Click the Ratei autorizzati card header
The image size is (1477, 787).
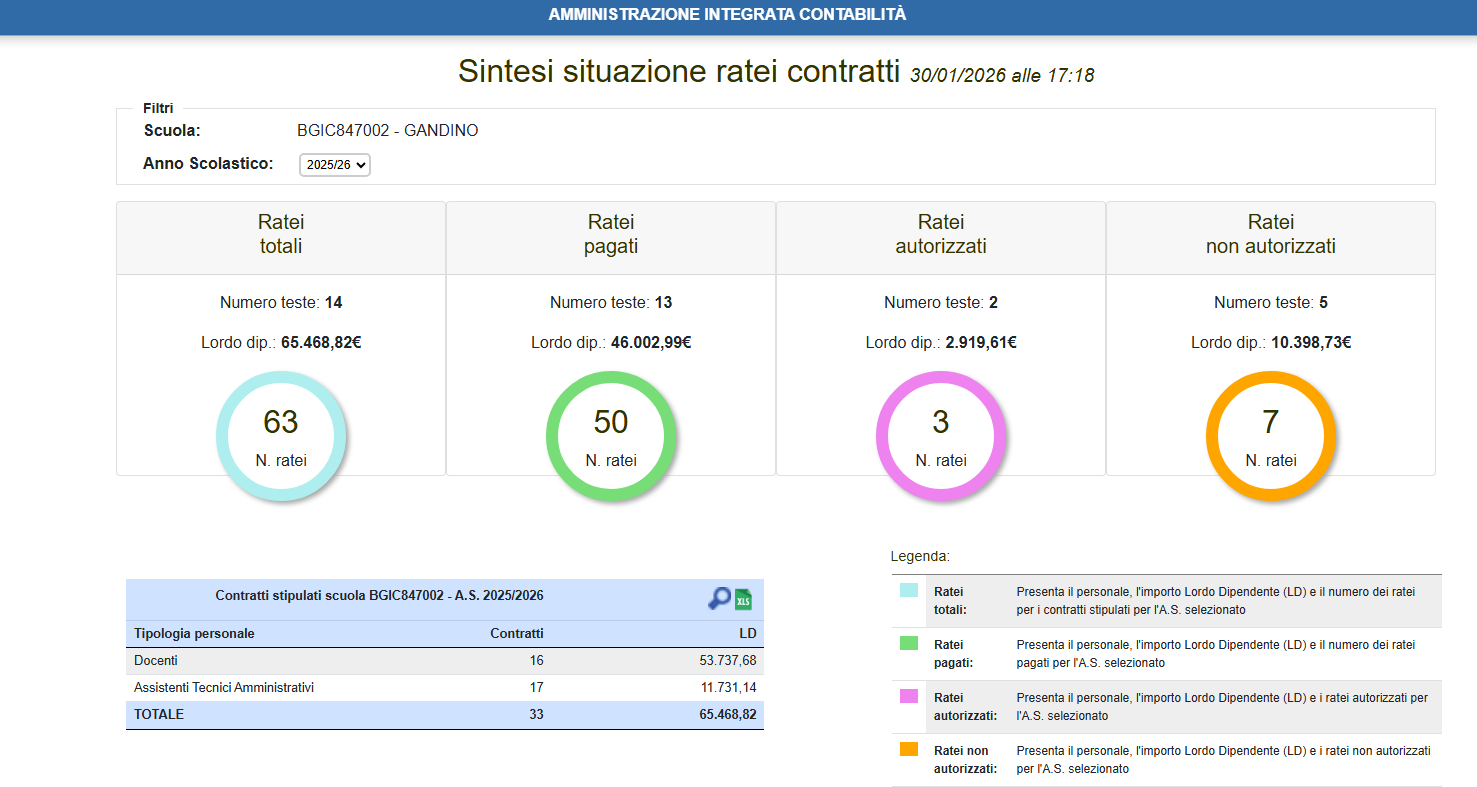[x=941, y=235]
